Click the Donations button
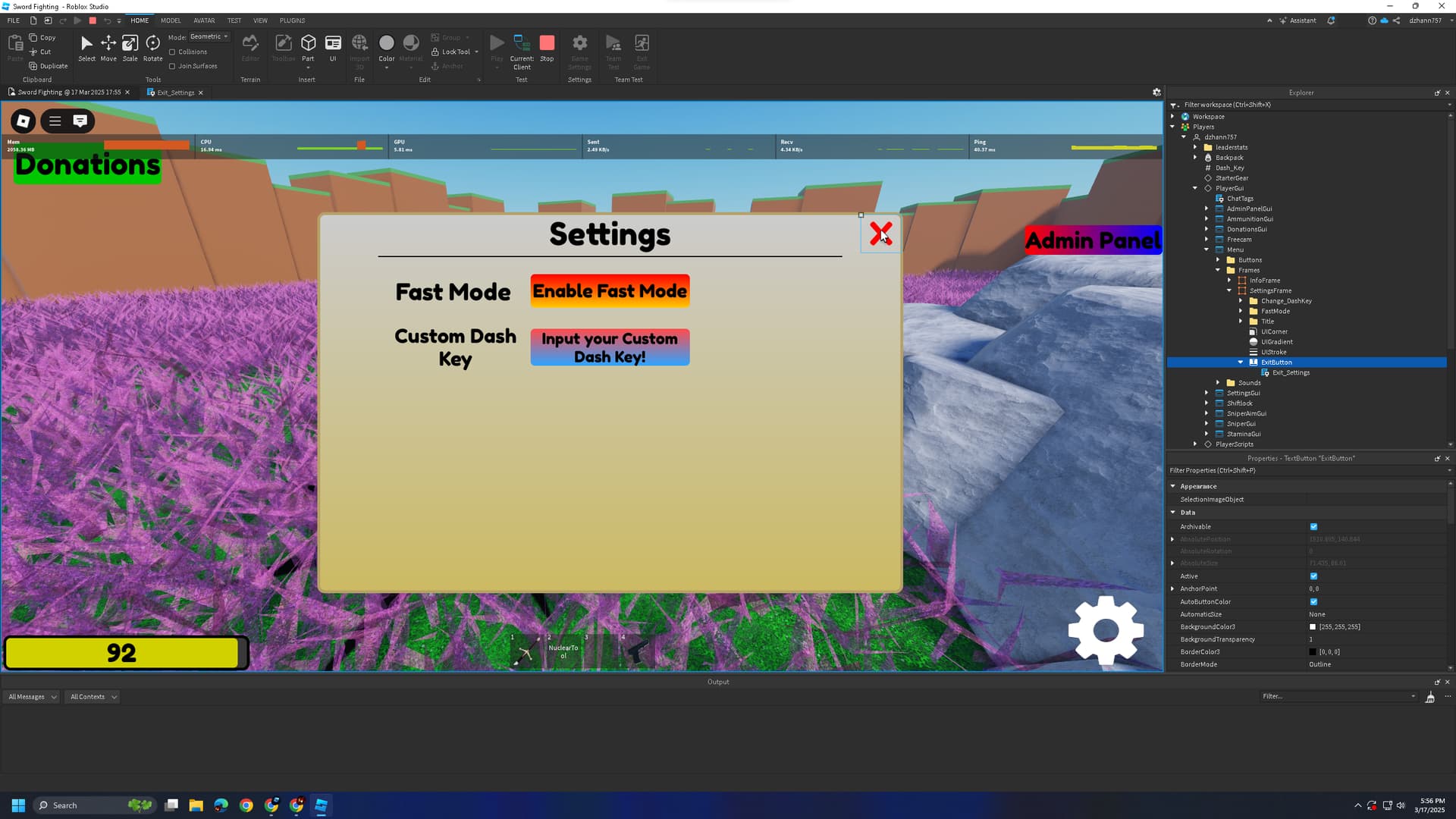The height and width of the screenshot is (819, 1456). pos(87,165)
